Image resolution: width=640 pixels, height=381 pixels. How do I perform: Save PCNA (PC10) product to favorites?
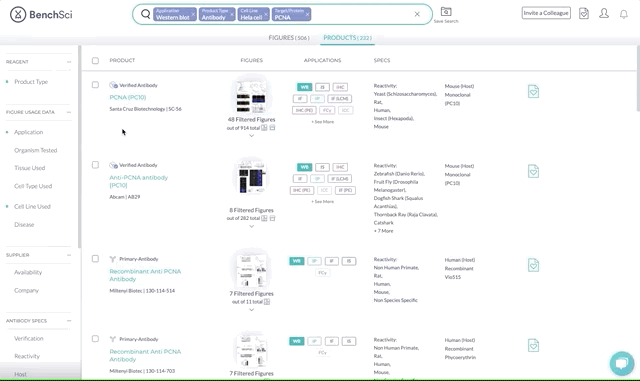pos(533,91)
